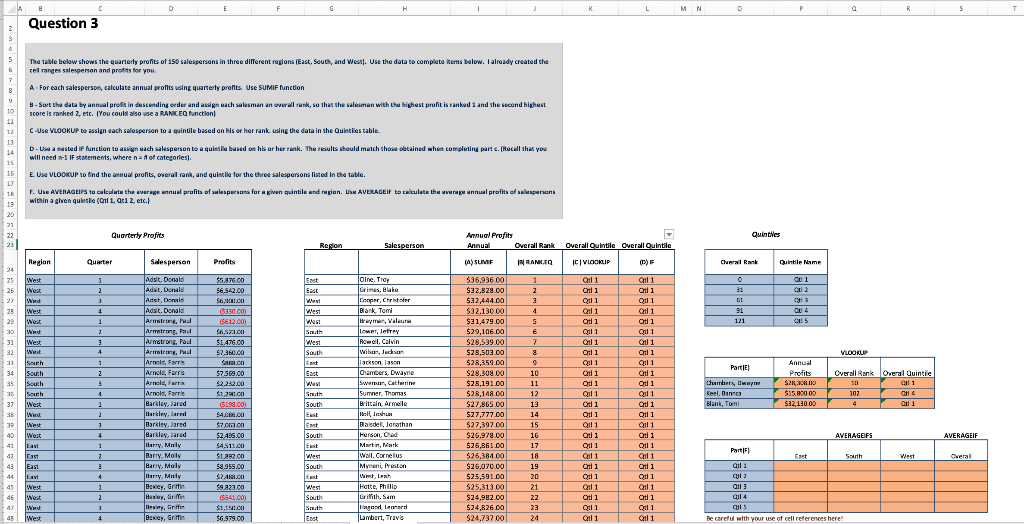Select the quarterly profit cell $5,876.00
Image resolution: width=1024 pixels, height=524 pixels.
pos(225,280)
